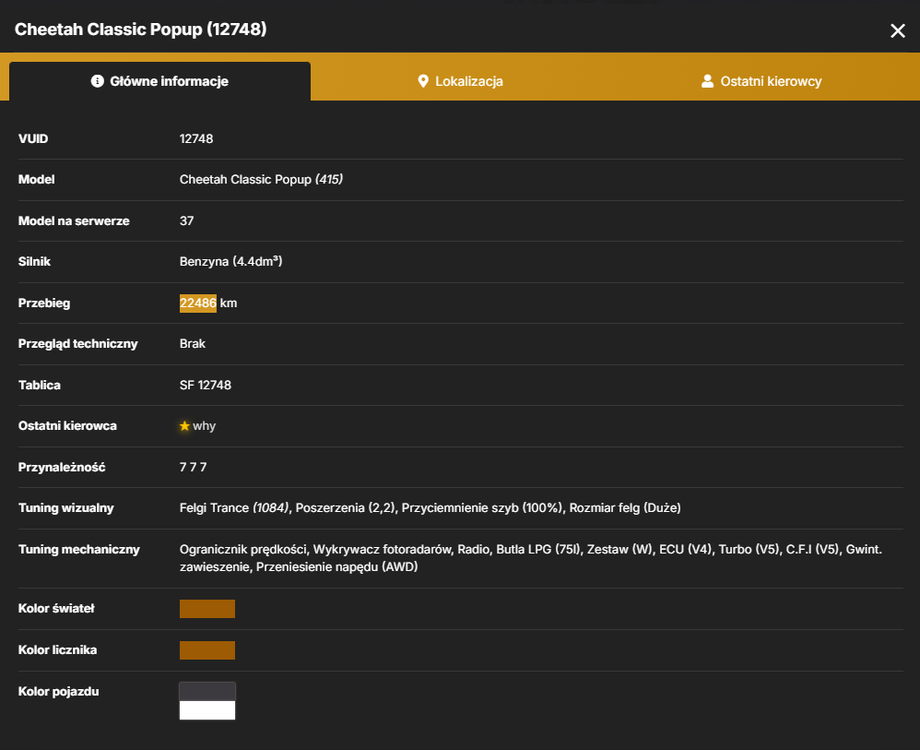Viewport: 920px width, 750px height.
Task: Click the VUID value 12748
Action: [x=196, y=139]
